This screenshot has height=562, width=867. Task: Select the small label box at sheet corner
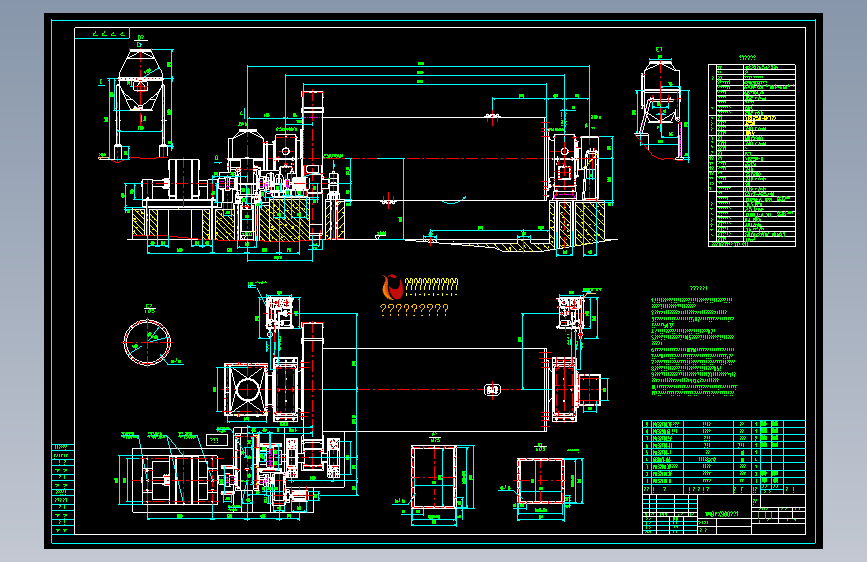(x=102, y=33)
